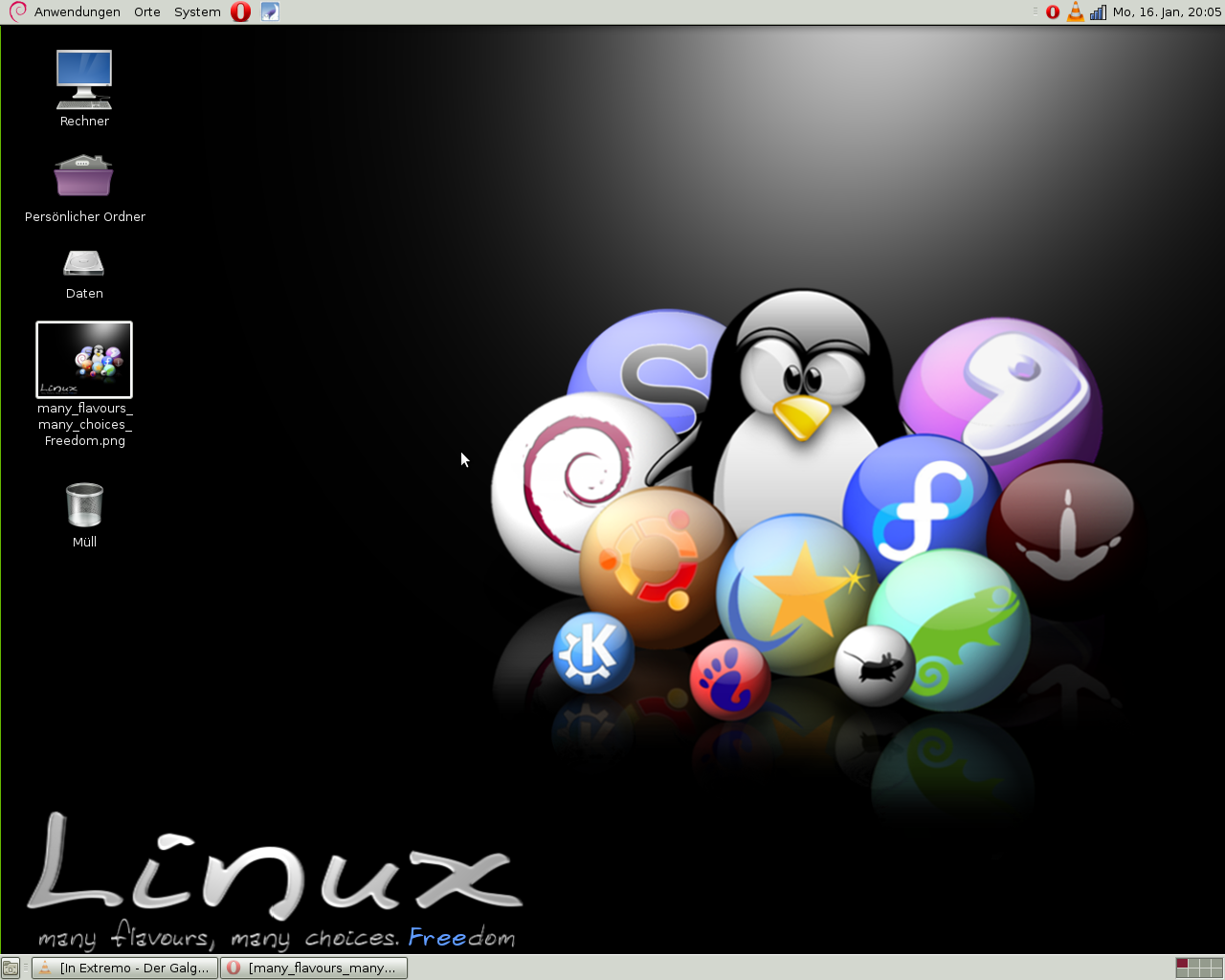Image resolution: width=1225 pixels, height=980 pixels.
Task: Click the VLC cone tray icon
Action: click(x=1076, y=12)
